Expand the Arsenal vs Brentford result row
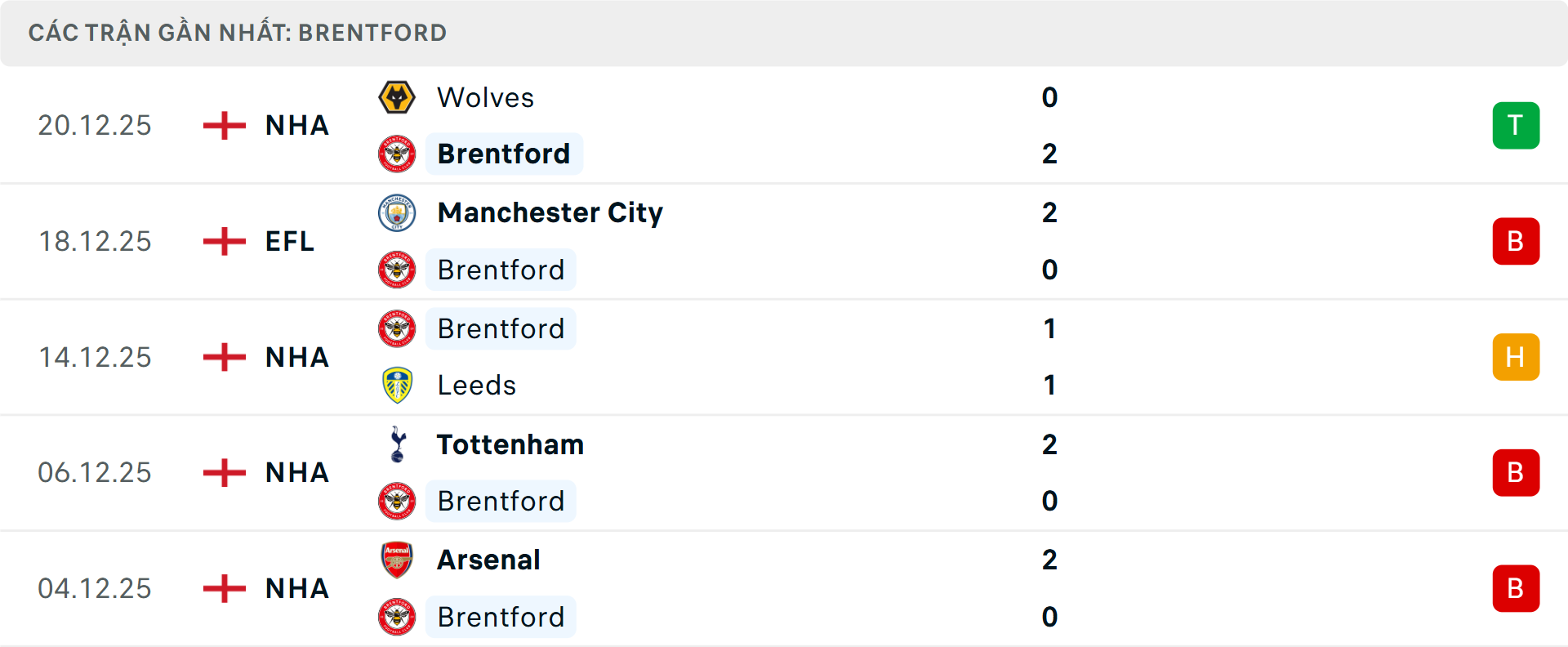The image size is (1568, 647). (784, 589)
